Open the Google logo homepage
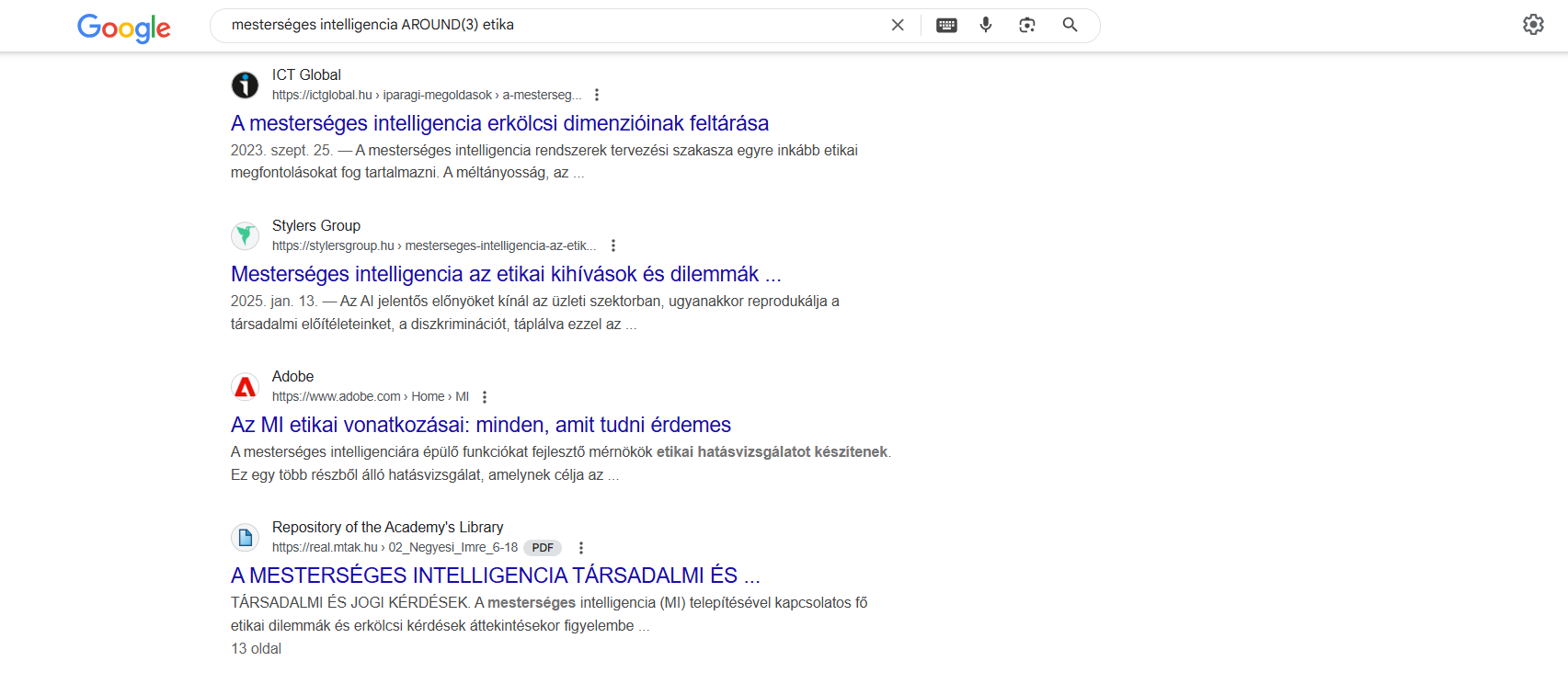 [124, 28]
